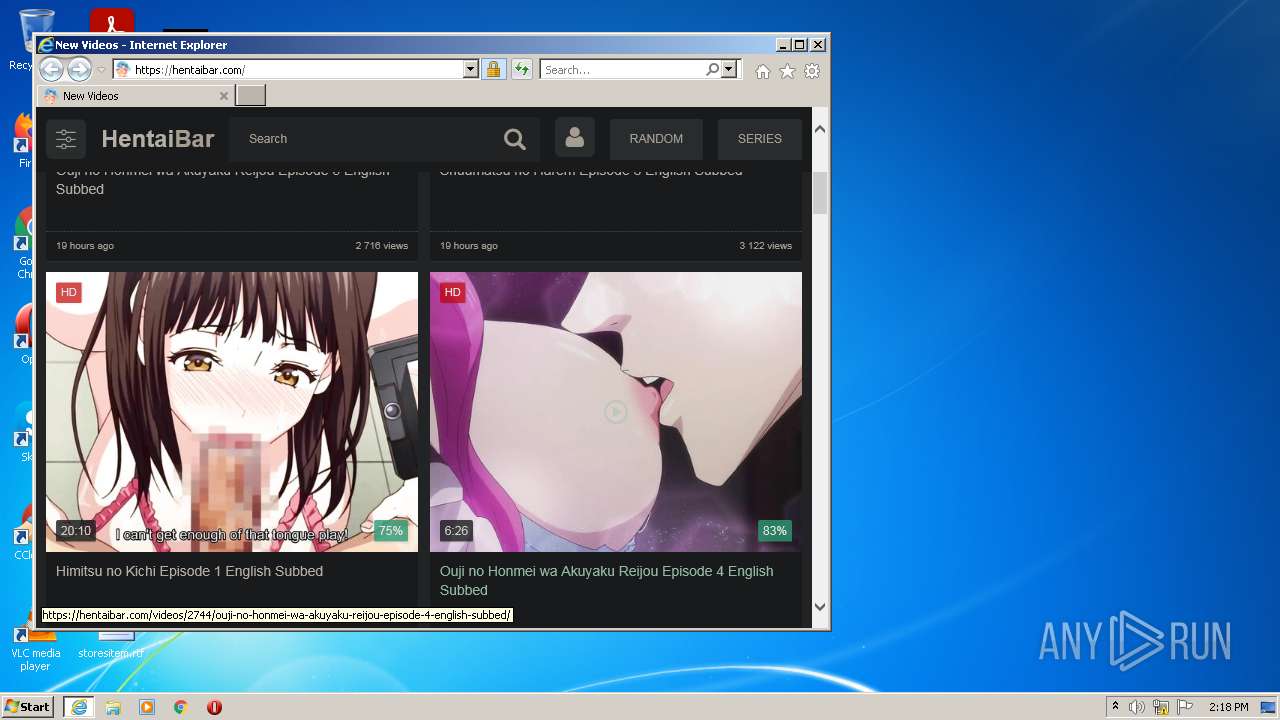
Task: Go back with the browser Back arrow
Action: pos(51,69)
